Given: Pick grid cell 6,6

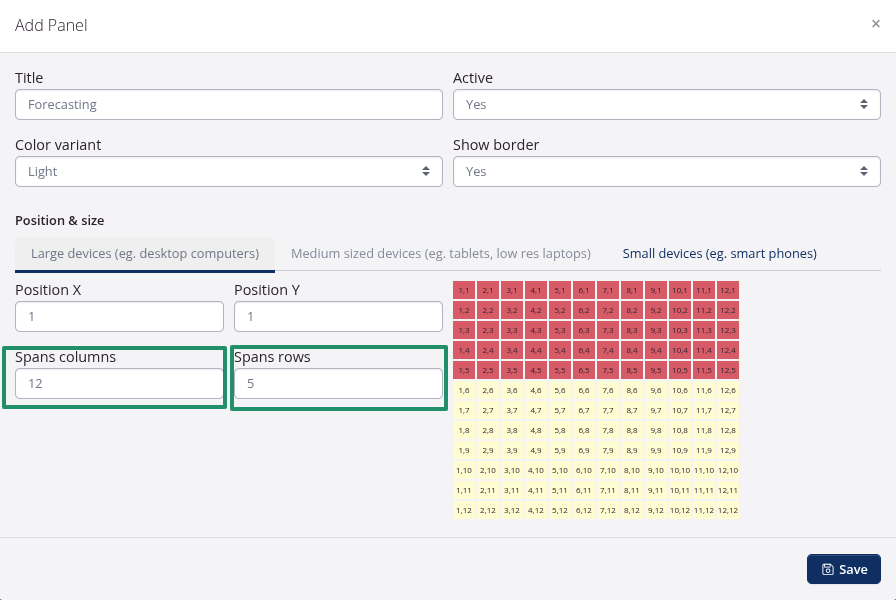Looking at the screenshot, I should 584,390.
